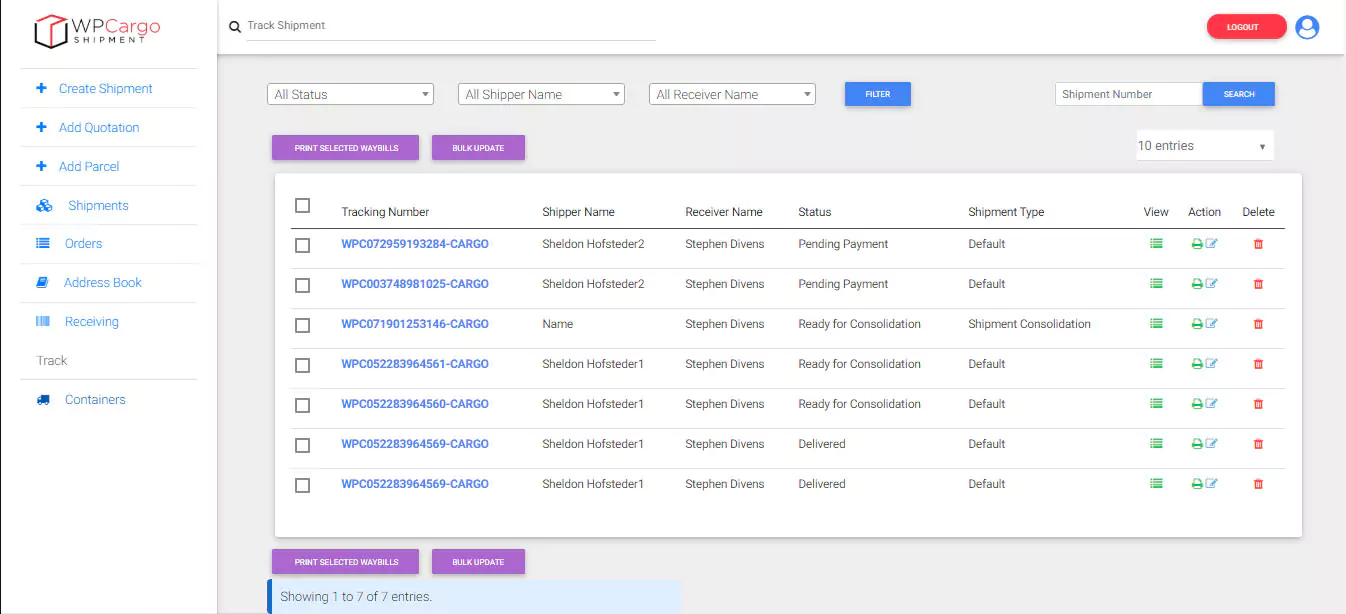This screenshot has width=1346, height=614.
Task: Go to Address Book in sidebar
Action: tap(102, 283)
